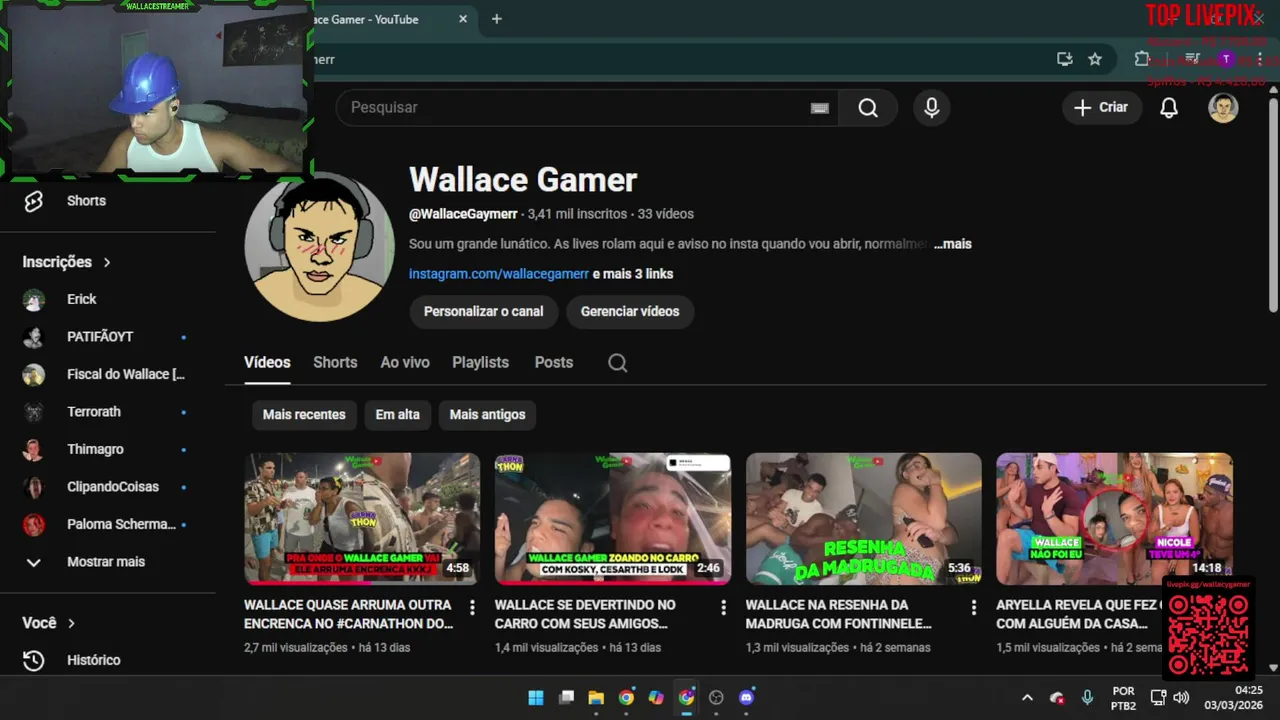The image size is (1280, 720).
Task: Switch to the Posts tab
Action: [554, 363]
